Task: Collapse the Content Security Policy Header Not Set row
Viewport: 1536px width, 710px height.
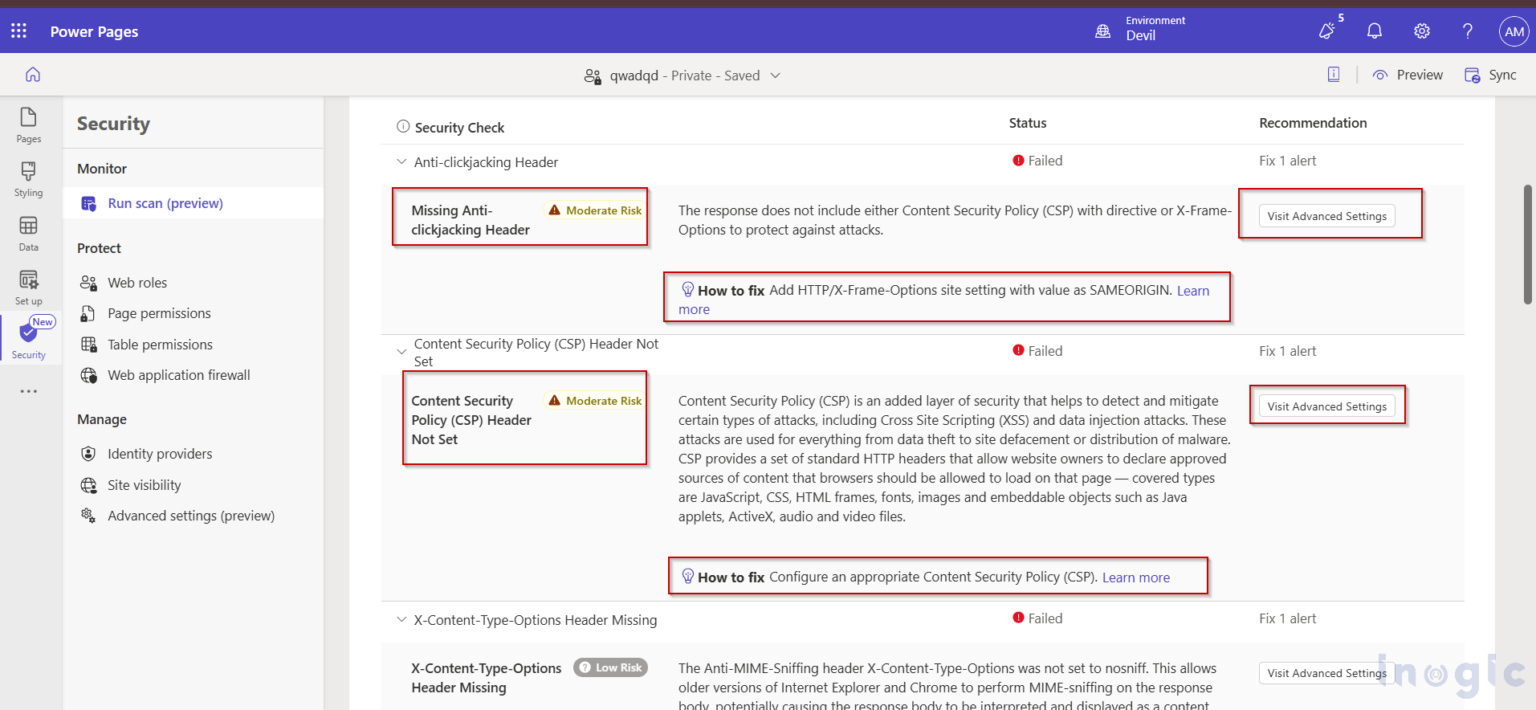Action: 402,352
